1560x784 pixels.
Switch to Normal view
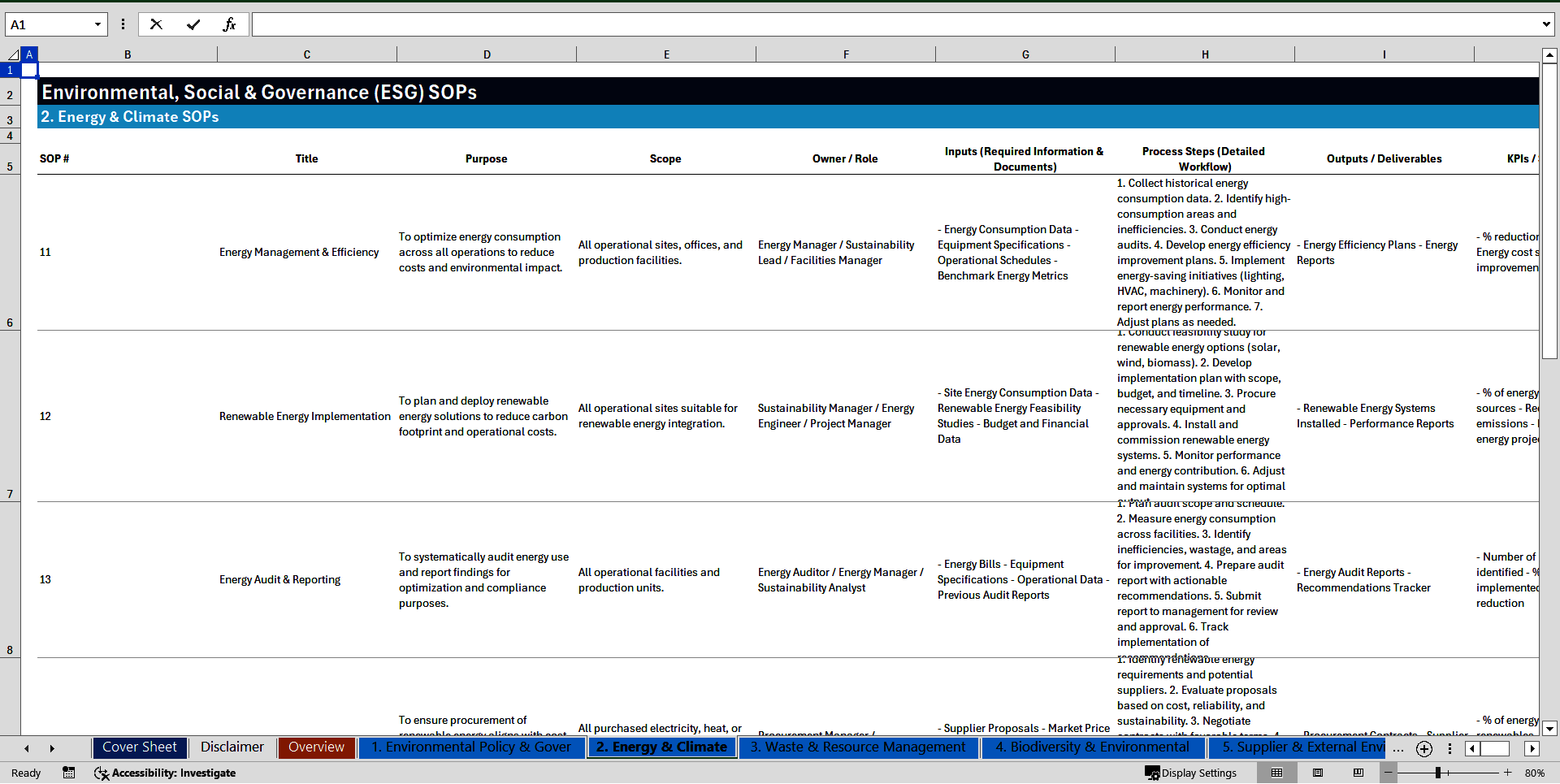(x=1276, y=773)
